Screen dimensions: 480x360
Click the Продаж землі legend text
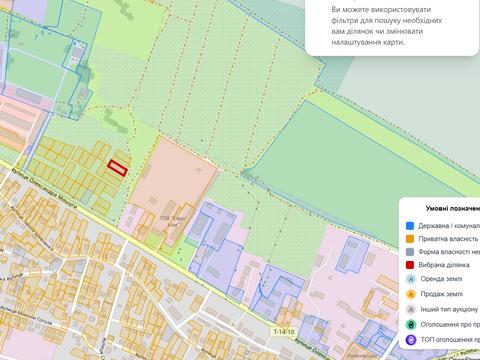pyautogui.click(x=442, y=294)
